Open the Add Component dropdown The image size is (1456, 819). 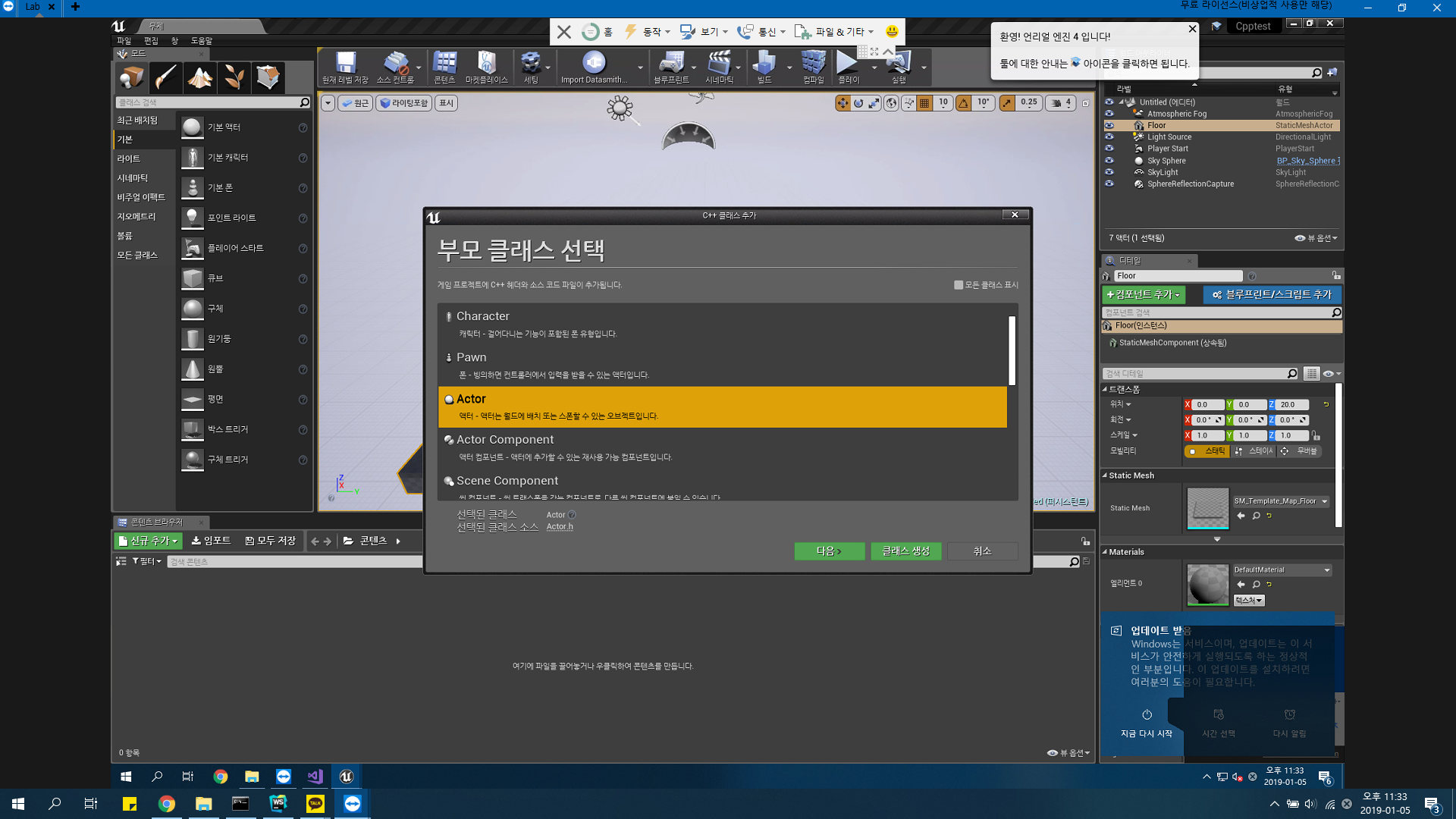click(1144, 295)
